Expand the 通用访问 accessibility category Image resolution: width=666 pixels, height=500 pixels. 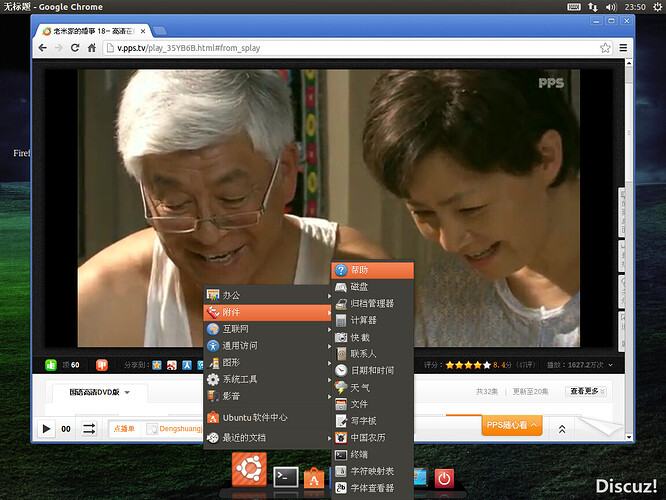268,346
